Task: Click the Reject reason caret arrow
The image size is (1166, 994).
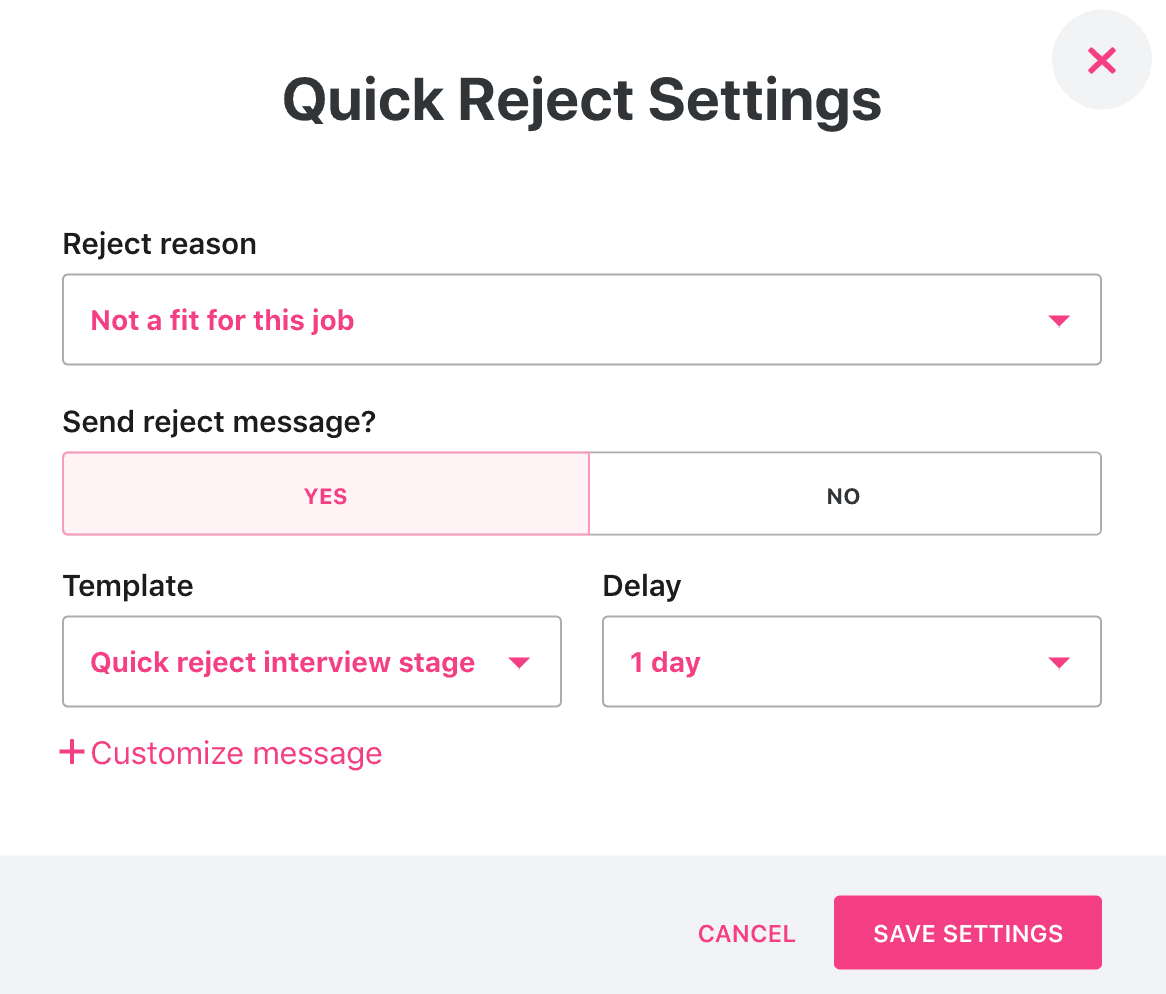Action: (1058, 320)
